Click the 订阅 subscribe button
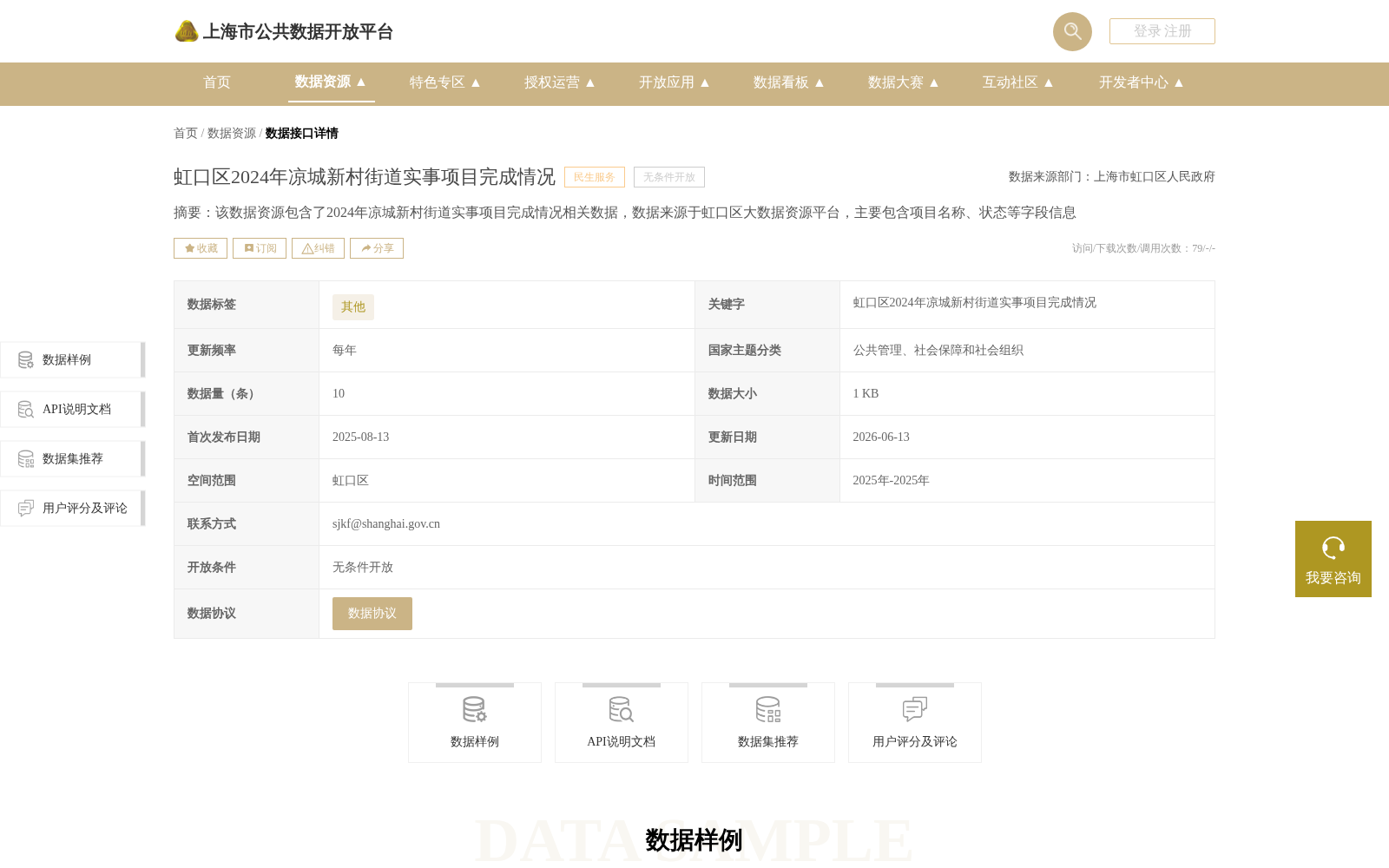This screenshot has width=1389, height=868. point(260,248)
